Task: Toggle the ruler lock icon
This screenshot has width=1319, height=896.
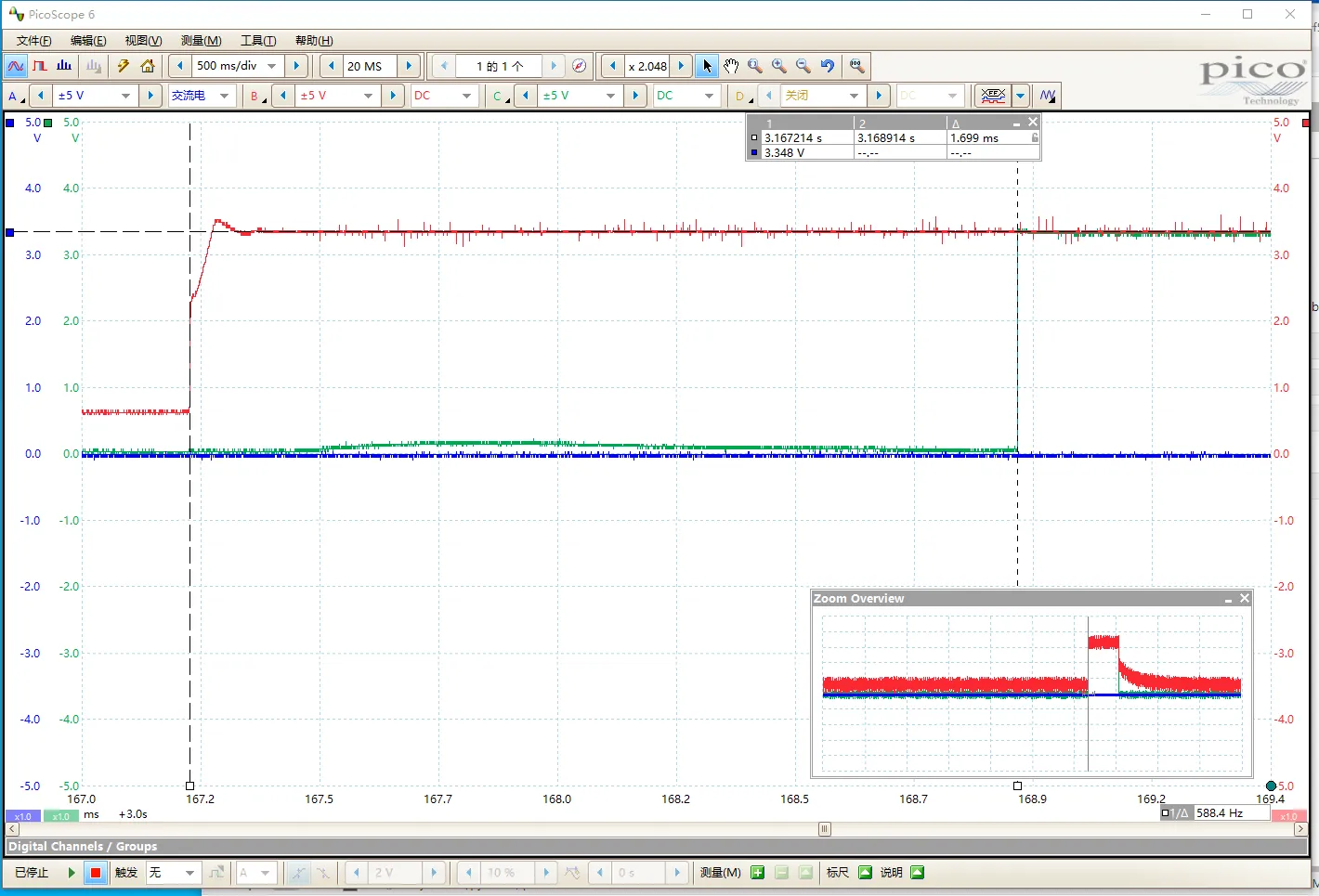Action: [x=1034, y=137]
